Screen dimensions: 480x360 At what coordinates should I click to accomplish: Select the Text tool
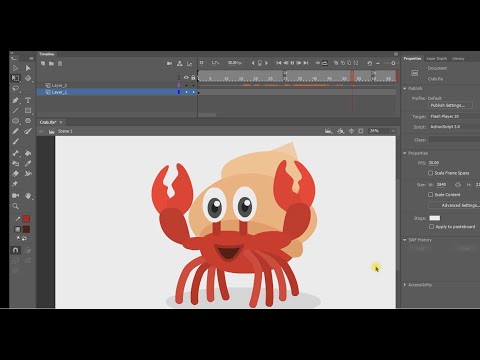click(28, 100)
